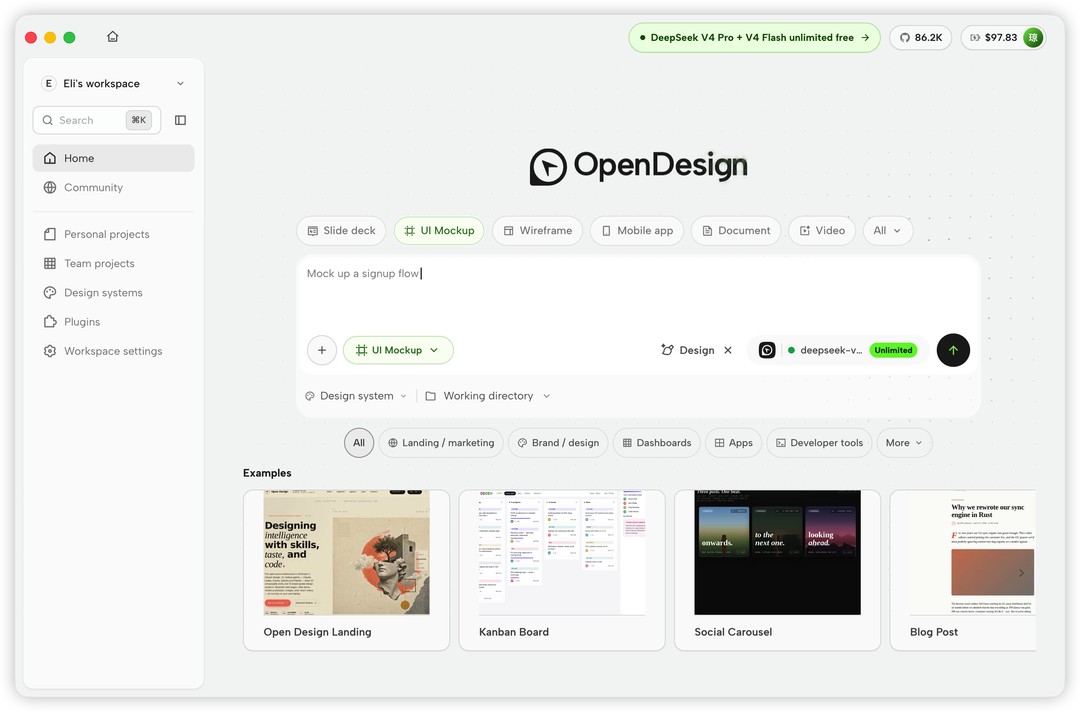Expand the More filters dropdown
Screen dimensions: 1080x712
coord(904,443)
